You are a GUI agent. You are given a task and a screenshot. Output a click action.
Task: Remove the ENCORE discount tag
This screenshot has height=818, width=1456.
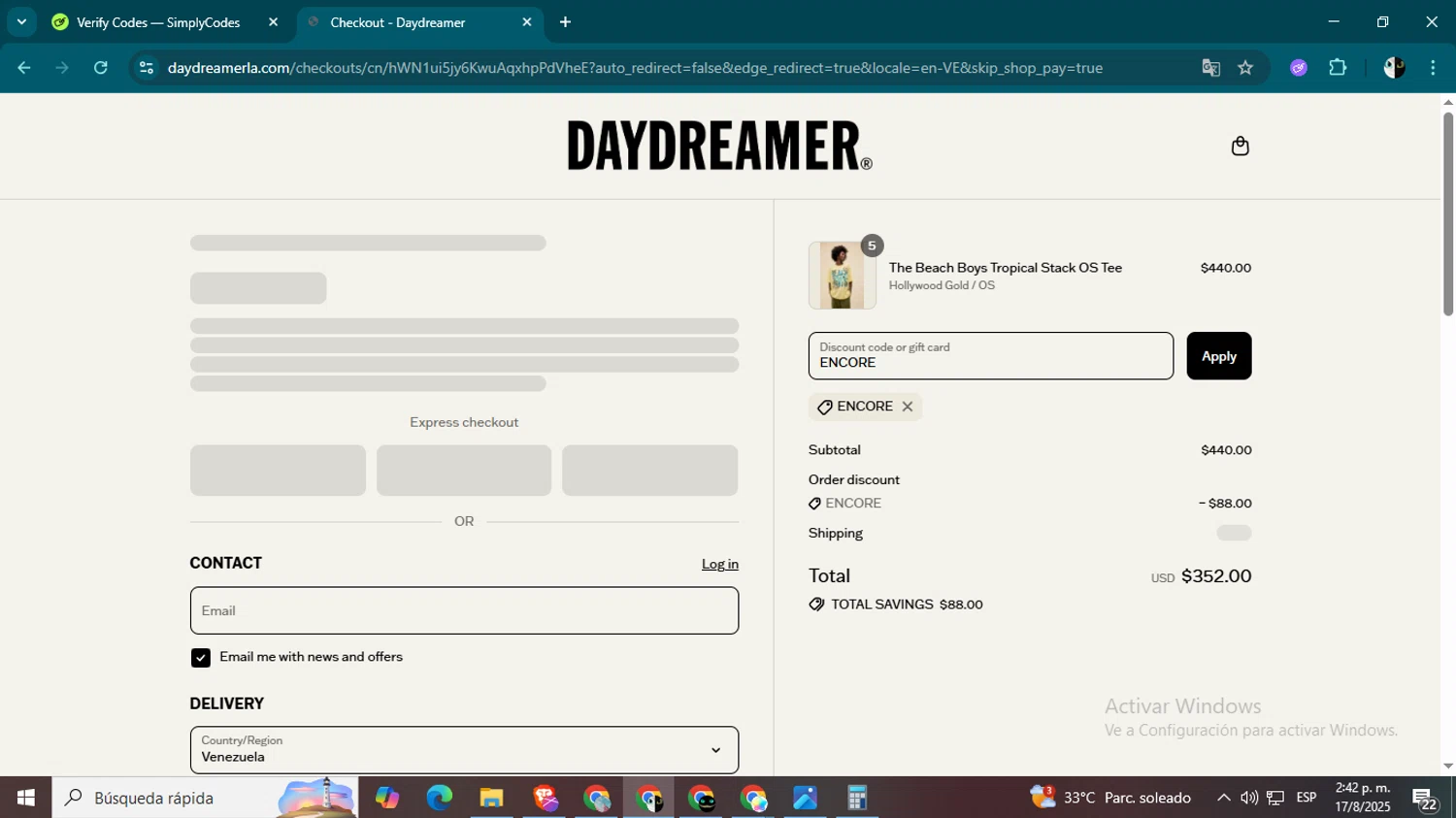pos(908,407)
